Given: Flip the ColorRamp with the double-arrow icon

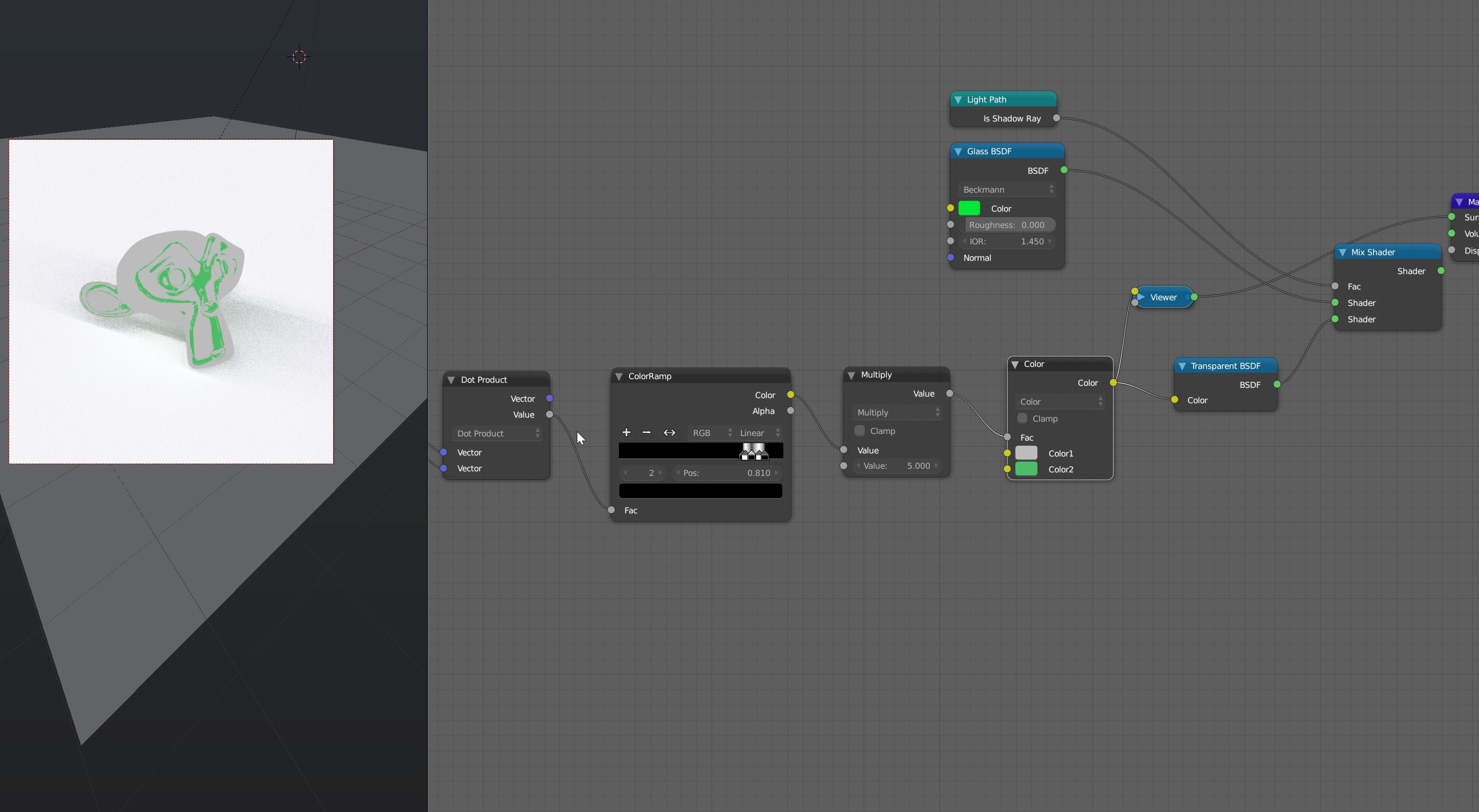Looking at the screenshot, I should [x=670, y=432].
